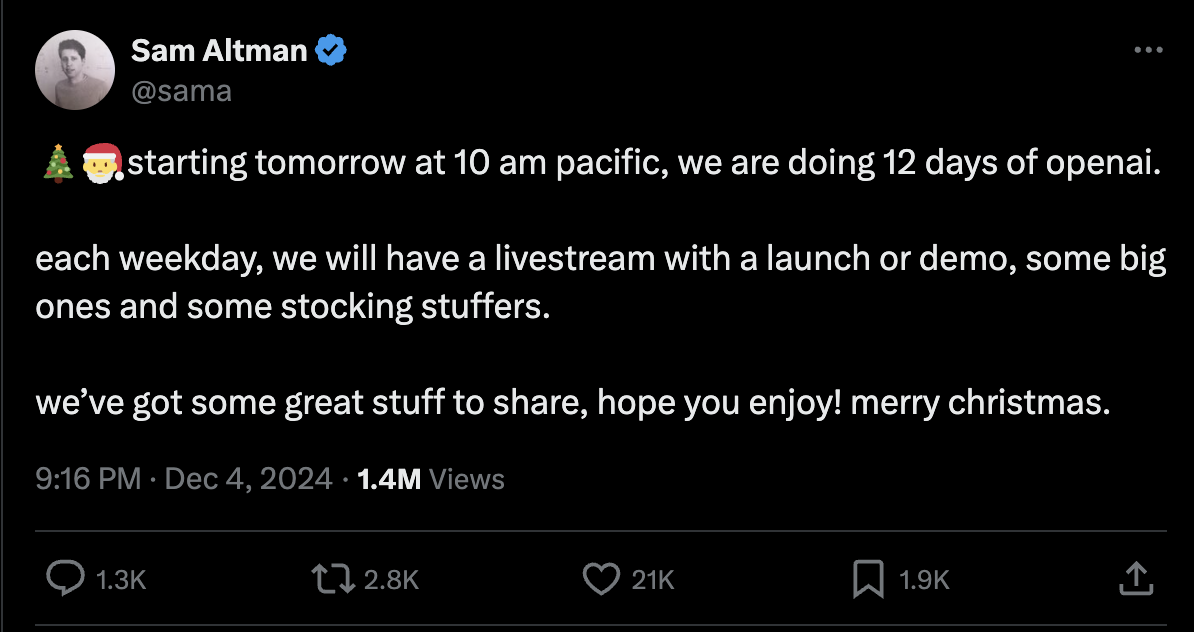This screenshot has width=1194, height=632.
Task: Click the 2.8K reposts count
Action: [x=390, y=579]
